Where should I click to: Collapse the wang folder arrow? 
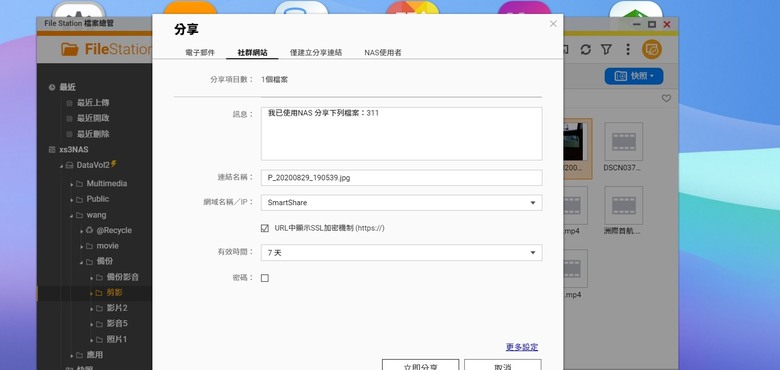[x=71, y=216]
